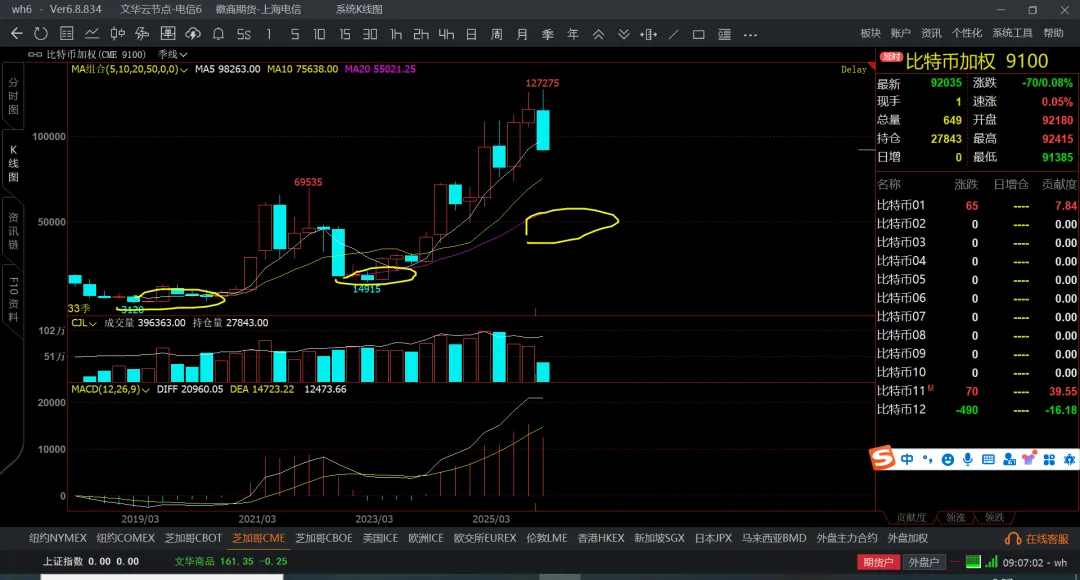
Task: Go back using the arrow icon
Action: (x=17, y=34)
